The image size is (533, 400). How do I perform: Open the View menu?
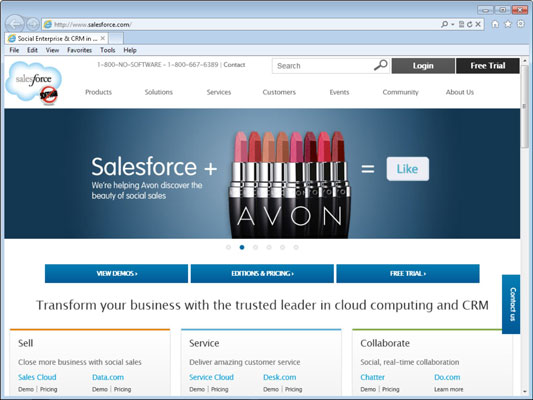(52, 50)
